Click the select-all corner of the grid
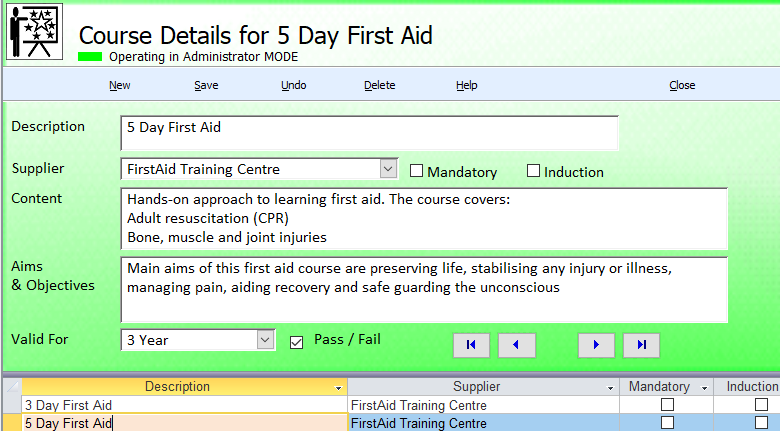Screen dimensions: 780x431 [x=12, y=387]
